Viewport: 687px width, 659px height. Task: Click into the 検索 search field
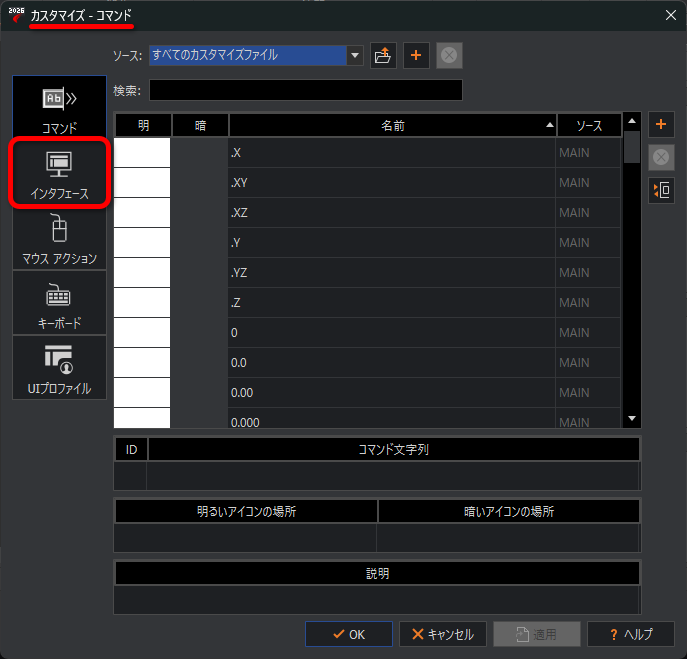(x=305, y=91)
